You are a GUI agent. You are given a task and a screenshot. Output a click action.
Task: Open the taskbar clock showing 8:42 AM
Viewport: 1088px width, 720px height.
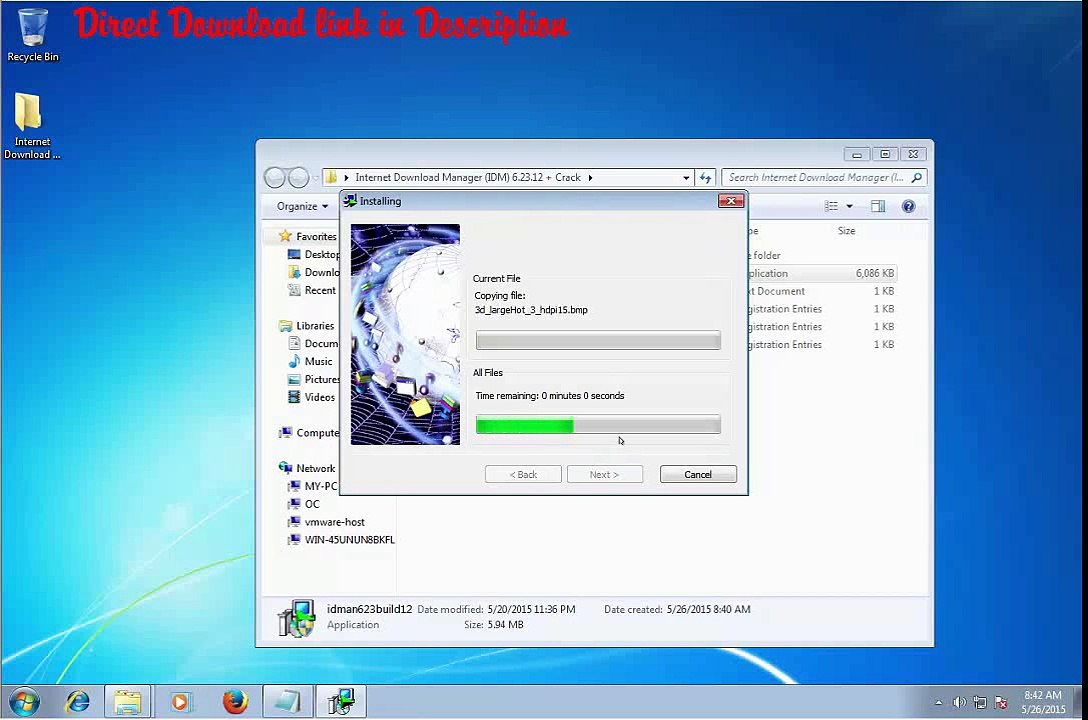click(x=1043, y=702)
